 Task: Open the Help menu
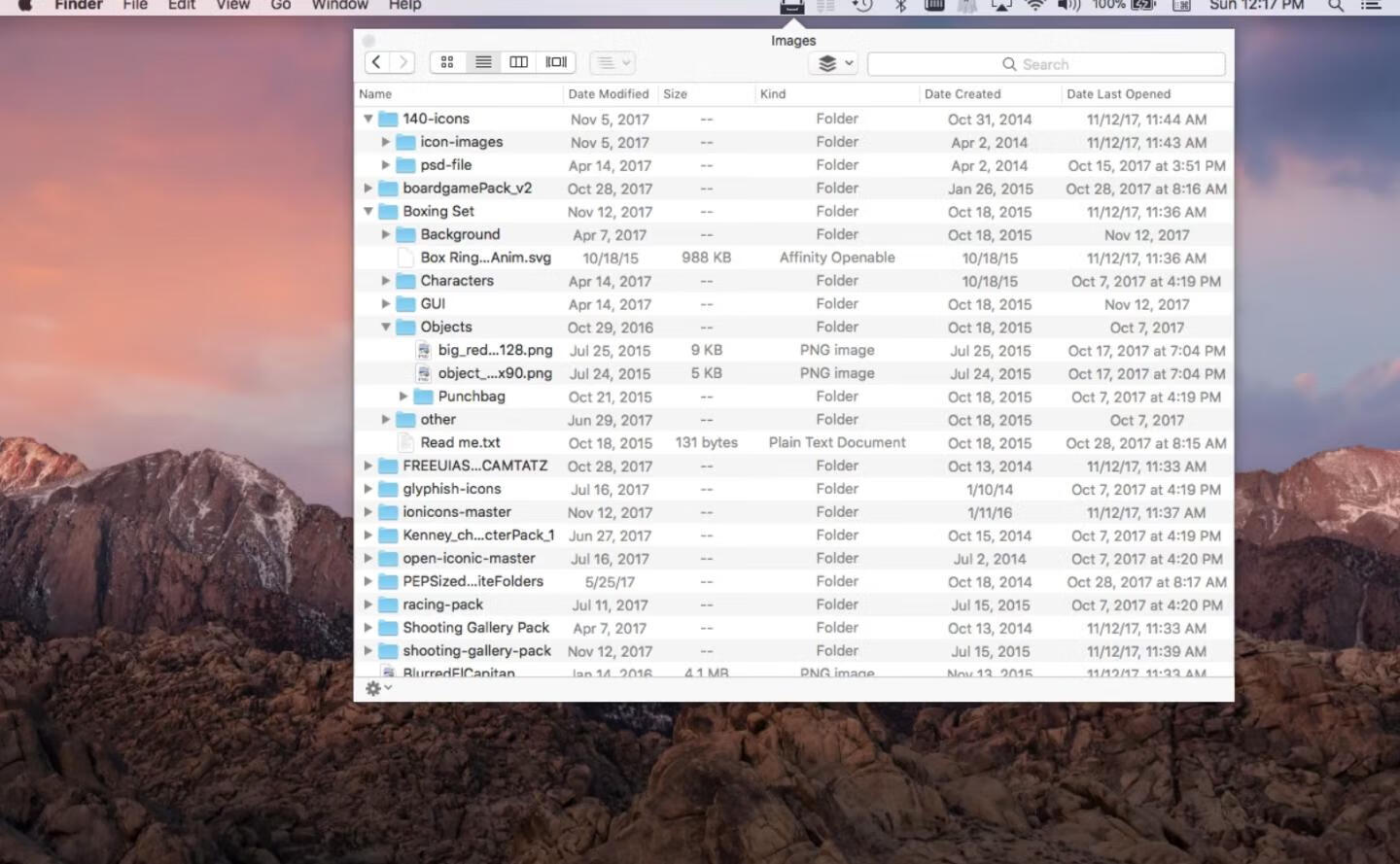(x=404, y=5)
